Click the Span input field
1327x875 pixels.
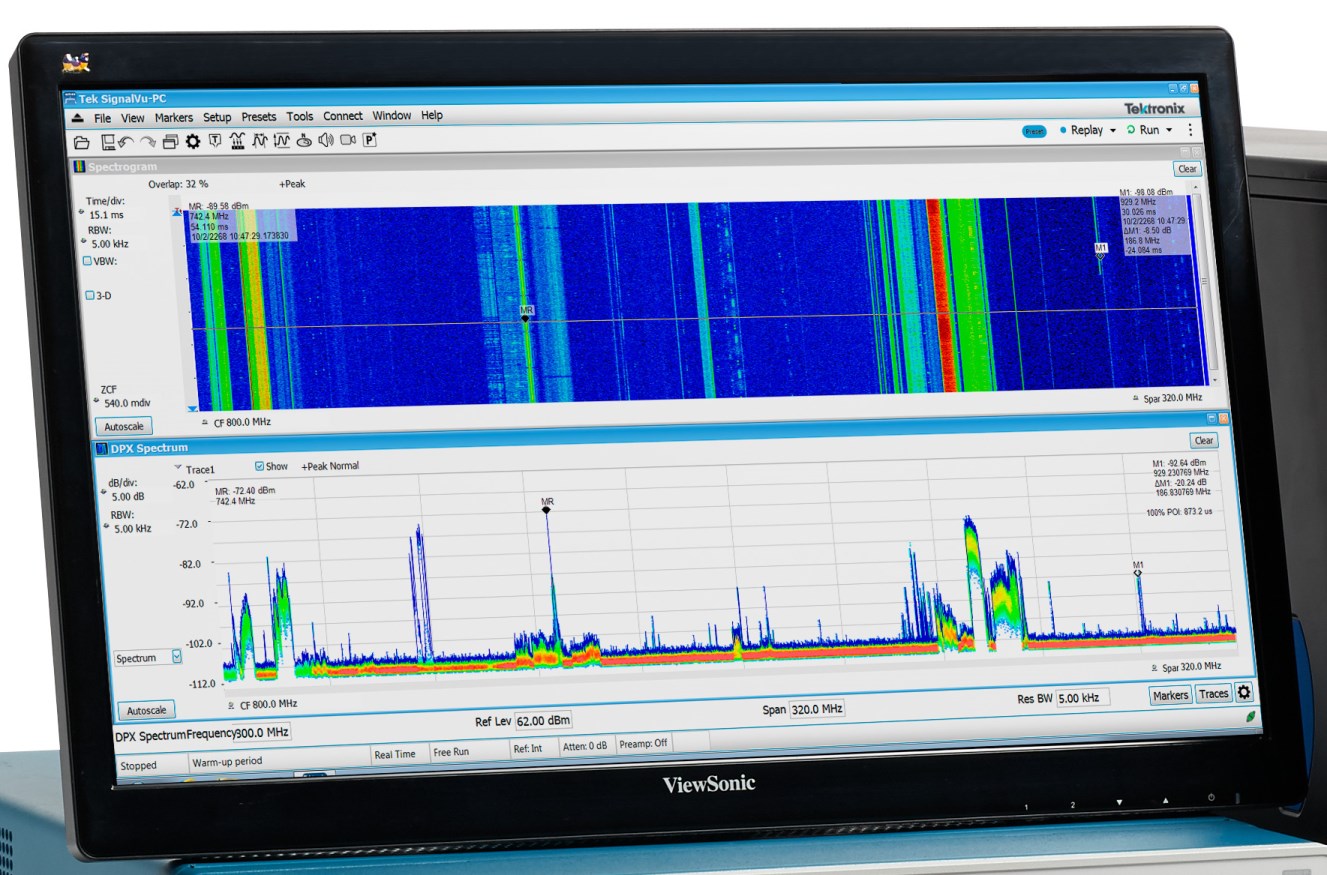click(817, 709)
